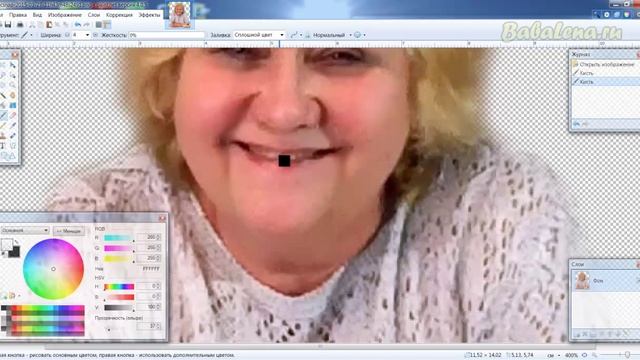640x360 pixels.
Task: Open the cm measurement units dropdown
Action: (554, 356)
